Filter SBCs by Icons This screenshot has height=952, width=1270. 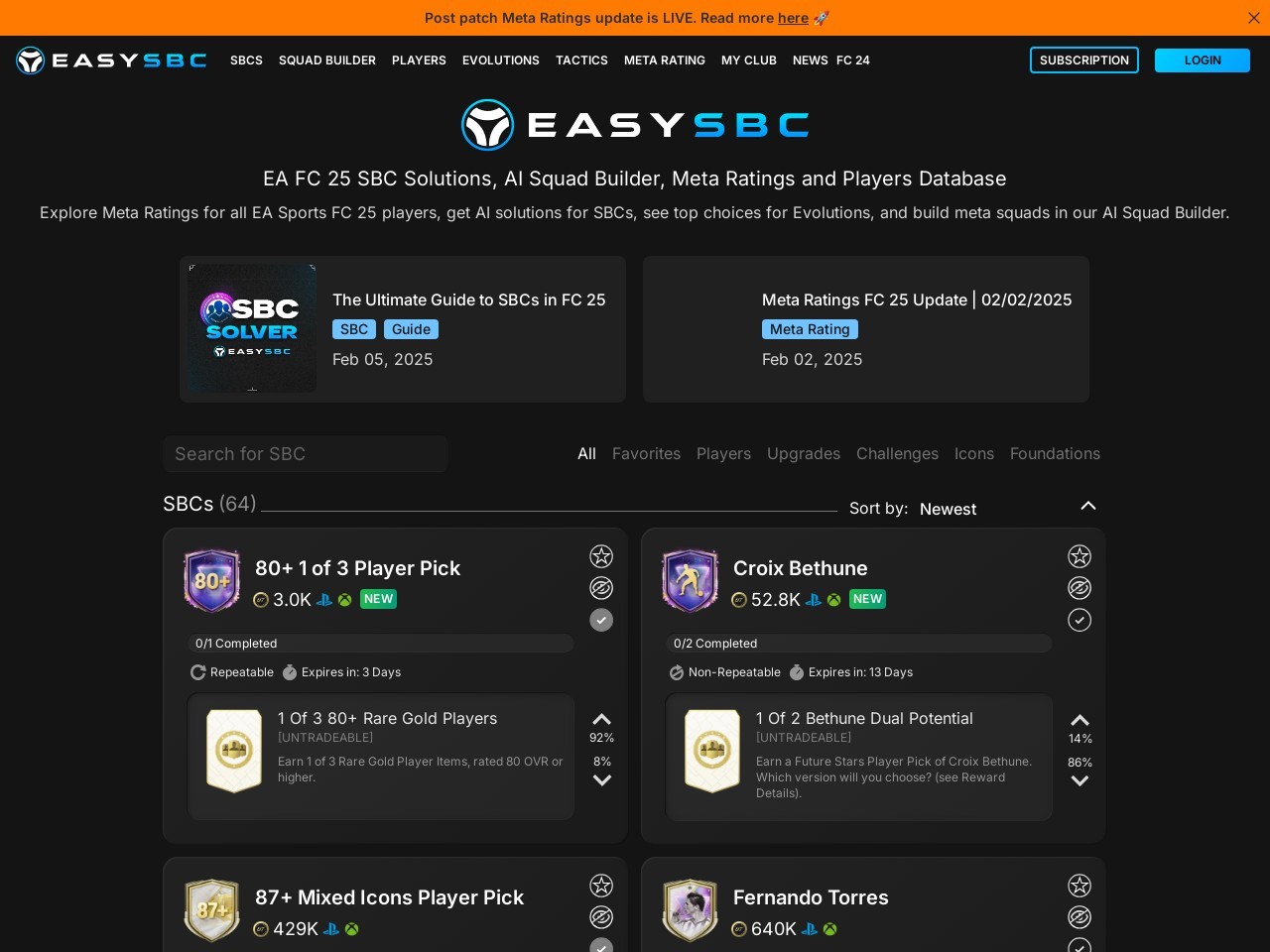click(974, 453)
